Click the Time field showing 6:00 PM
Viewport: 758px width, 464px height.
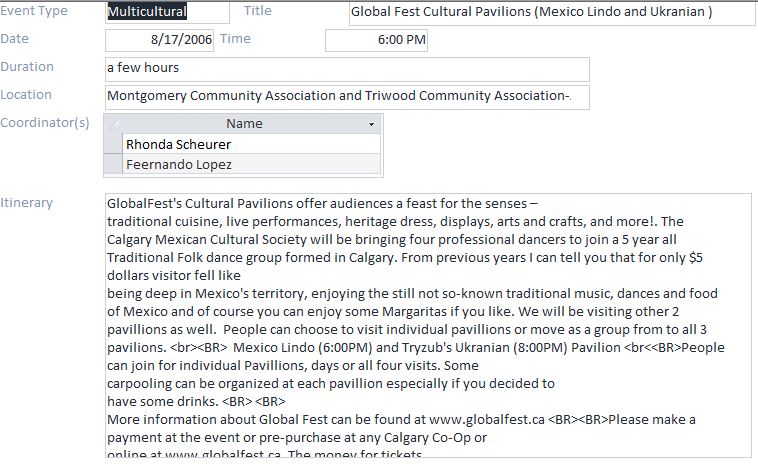pyautogui.click(x=376, y=40)
